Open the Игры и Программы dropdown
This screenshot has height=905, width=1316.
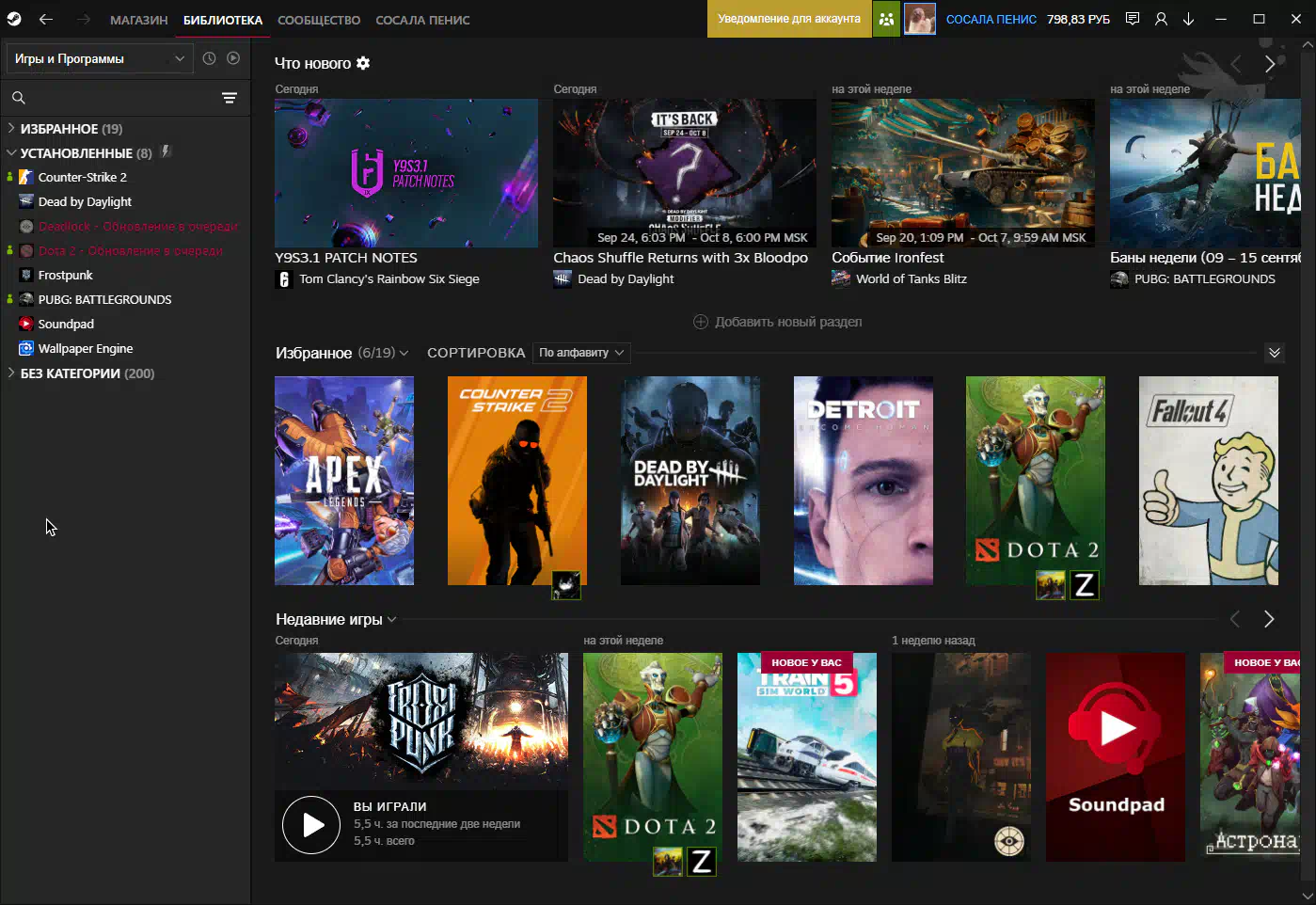point(100,58)
